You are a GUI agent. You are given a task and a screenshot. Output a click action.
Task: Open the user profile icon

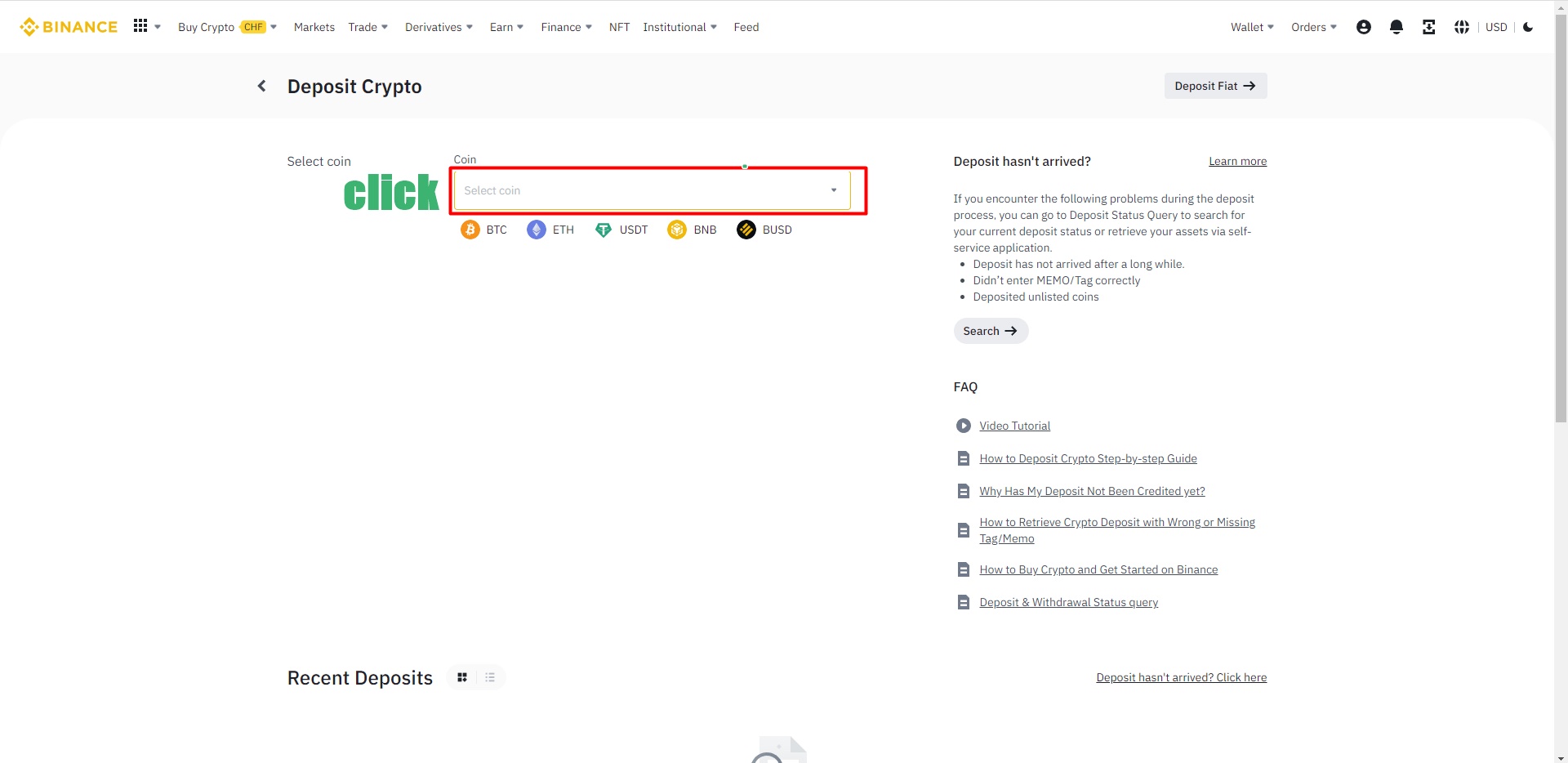(1363, 27)
